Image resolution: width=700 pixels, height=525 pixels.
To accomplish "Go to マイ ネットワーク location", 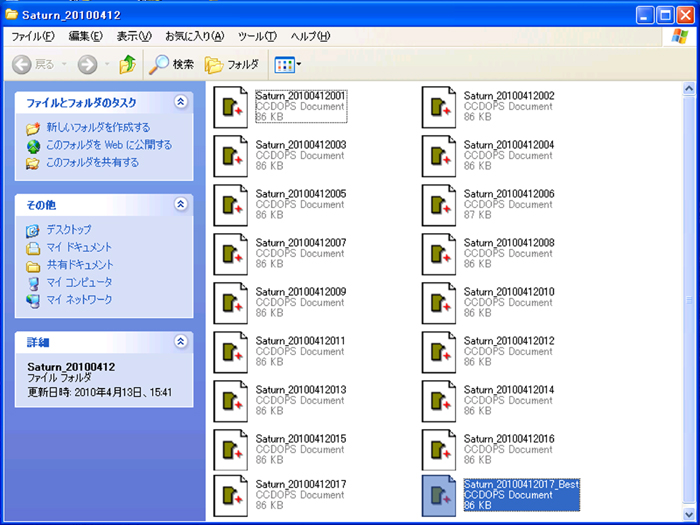I will [x=79, y=300].
